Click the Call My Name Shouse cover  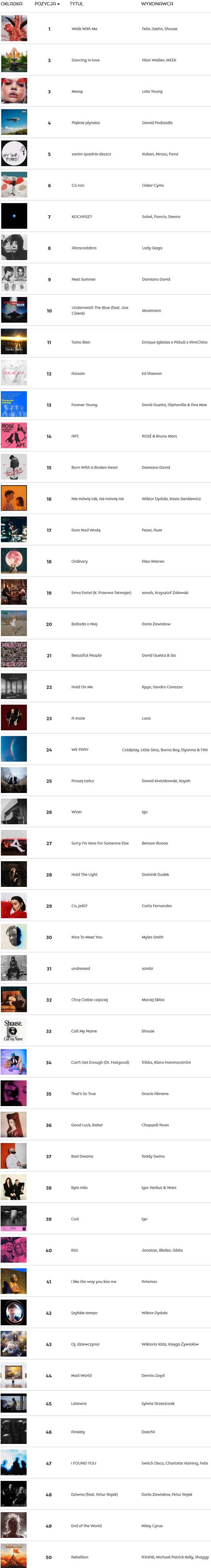click(14, 1031)
